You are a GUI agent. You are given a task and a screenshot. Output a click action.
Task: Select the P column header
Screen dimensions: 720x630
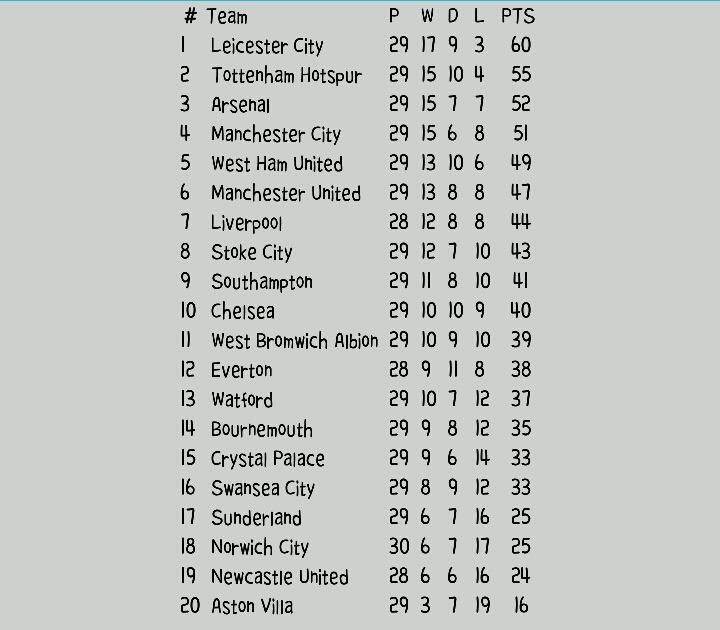pyautogui.click(x=395, y=16)
